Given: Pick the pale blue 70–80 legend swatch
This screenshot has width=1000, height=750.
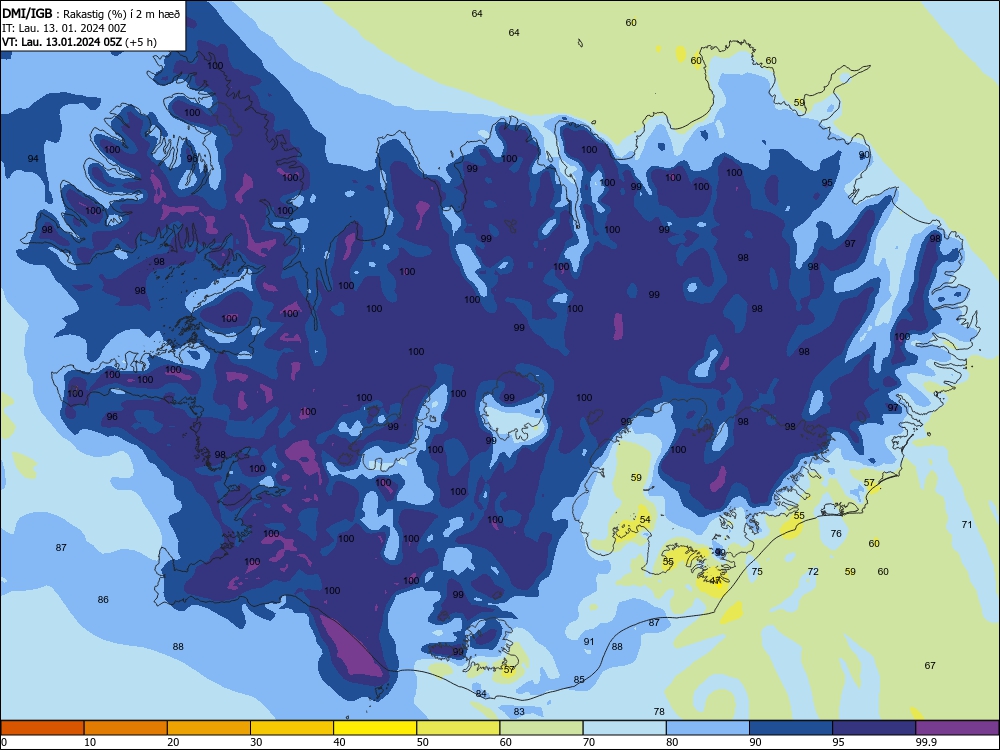Looking at the screenshot, I should pyautogui.click(x=624, y=728).
